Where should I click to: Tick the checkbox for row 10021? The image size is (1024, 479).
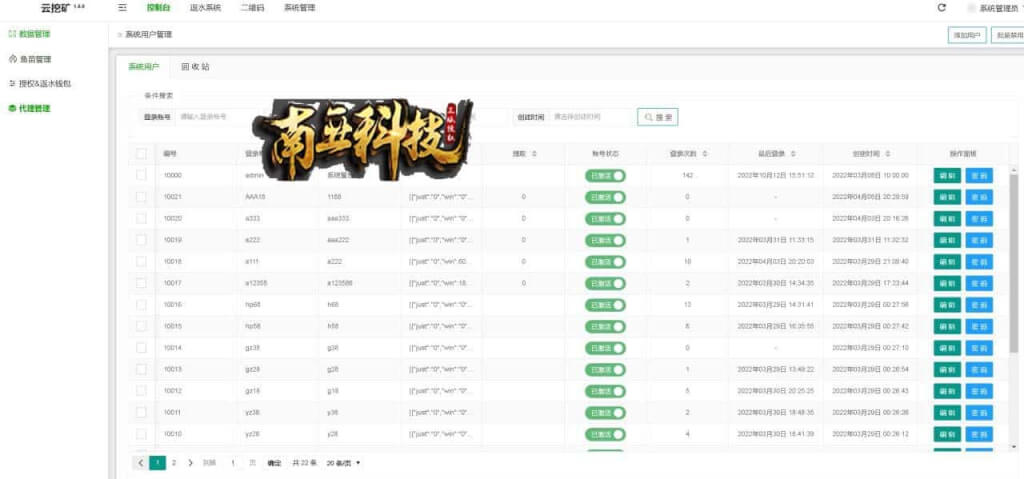coord(141,197)
